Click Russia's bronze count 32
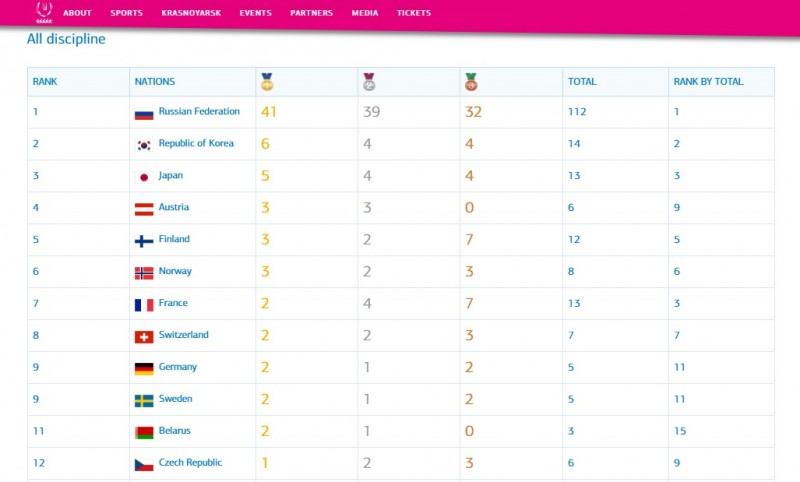The height and width of the screenshot is (482, 800). [473, 112]
